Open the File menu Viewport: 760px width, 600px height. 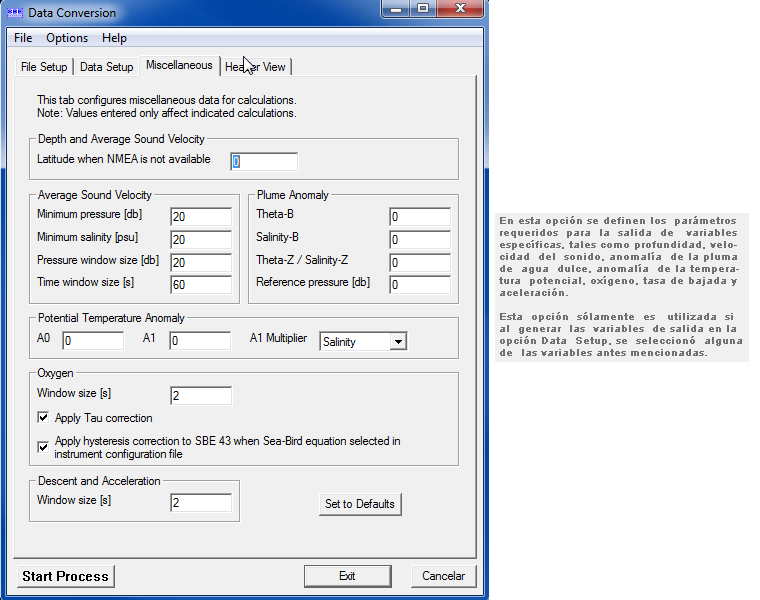pos(23,38)
